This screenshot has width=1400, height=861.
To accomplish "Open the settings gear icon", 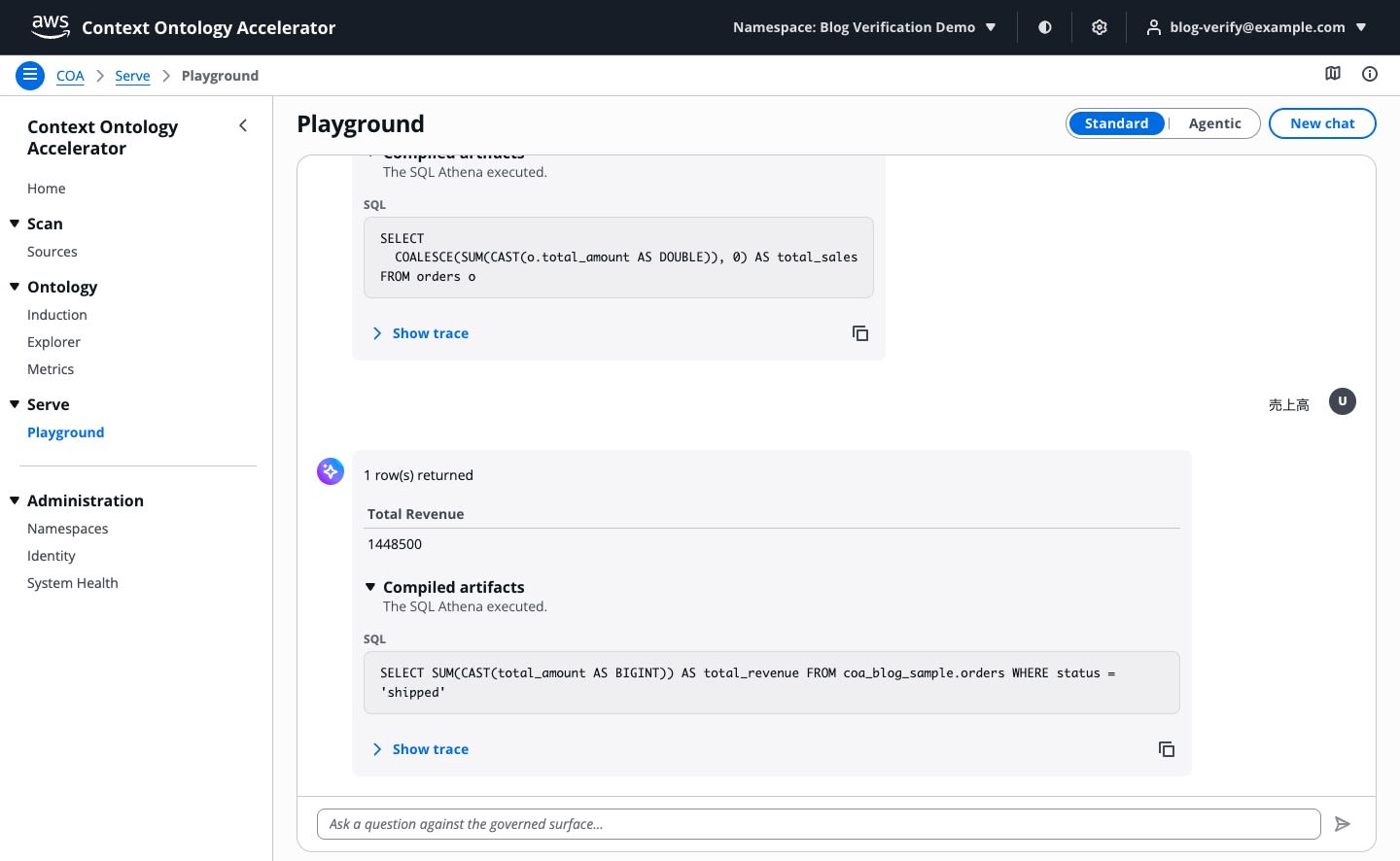I will 1100,27.
